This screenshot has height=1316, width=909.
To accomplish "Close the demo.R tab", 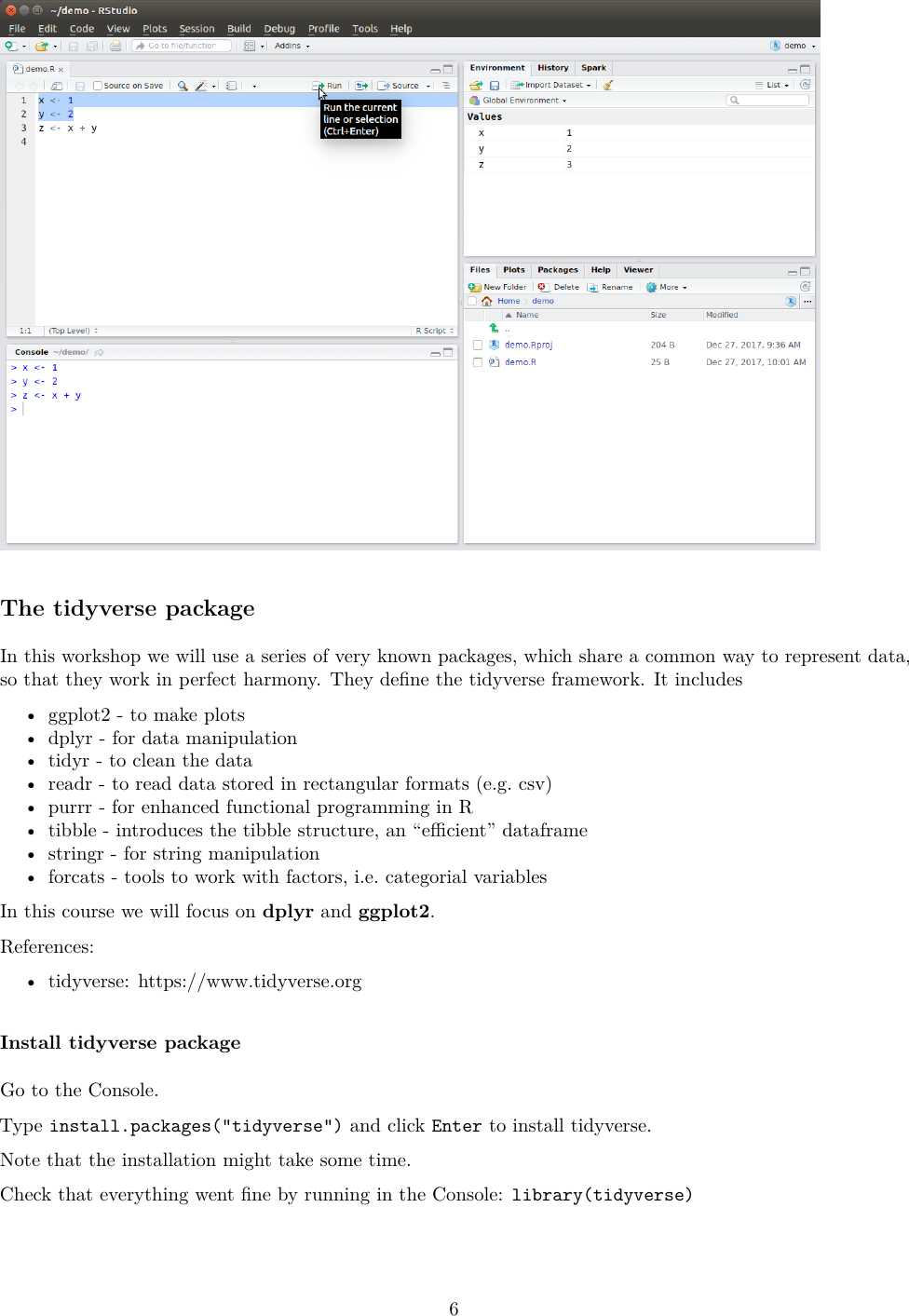I will (x=61, y=70).
